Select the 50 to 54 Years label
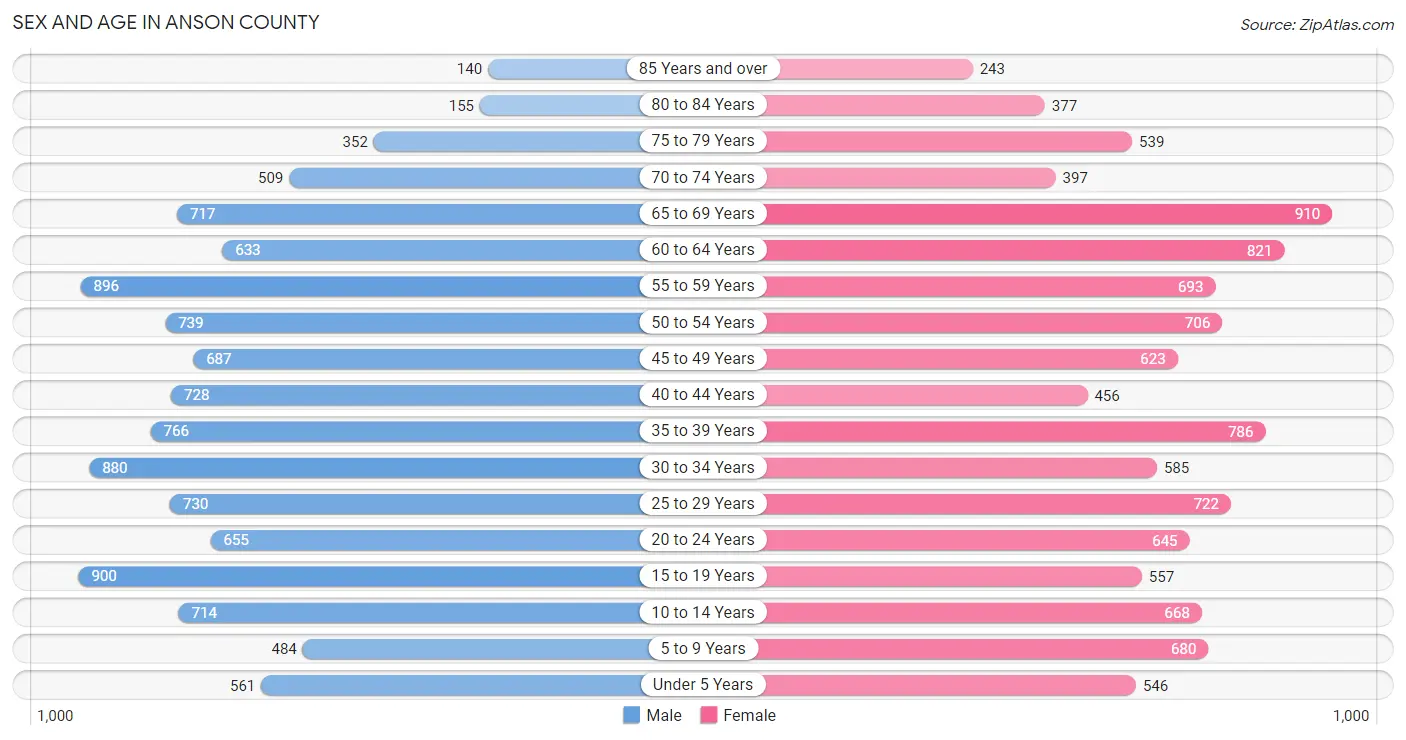Image resolution: width=1406 pixels, height=740 pixels. (x=703, y=322)
